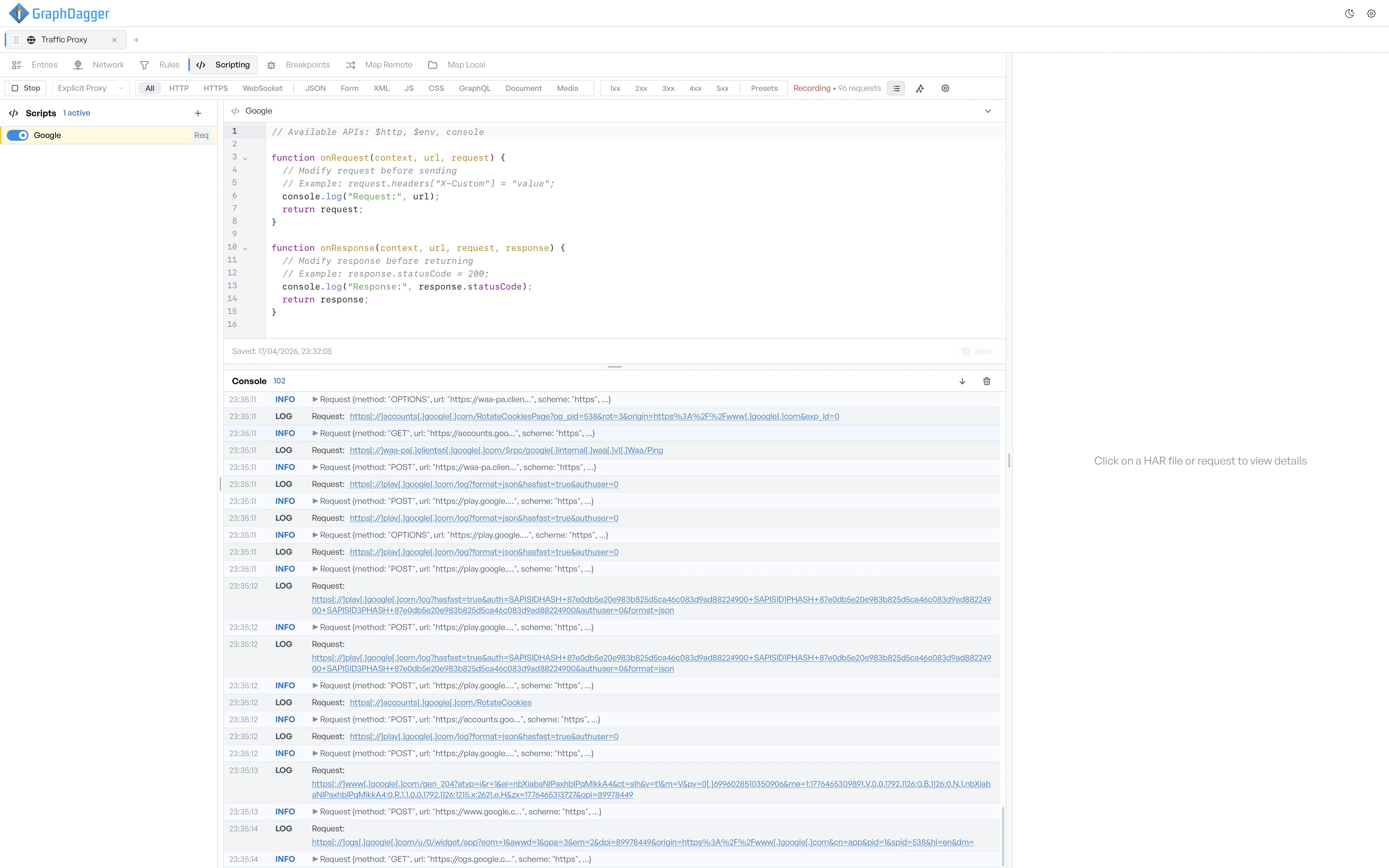Expand the POST waa-pa.clien request entry

pos(315,467)
